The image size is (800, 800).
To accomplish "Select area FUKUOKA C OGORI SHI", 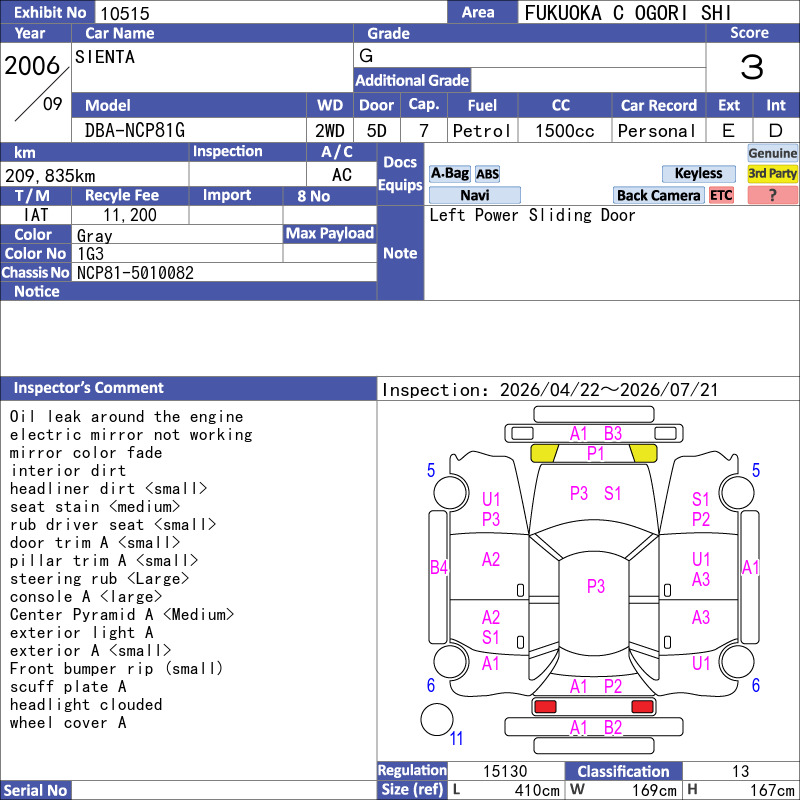I will coord(628,13).
